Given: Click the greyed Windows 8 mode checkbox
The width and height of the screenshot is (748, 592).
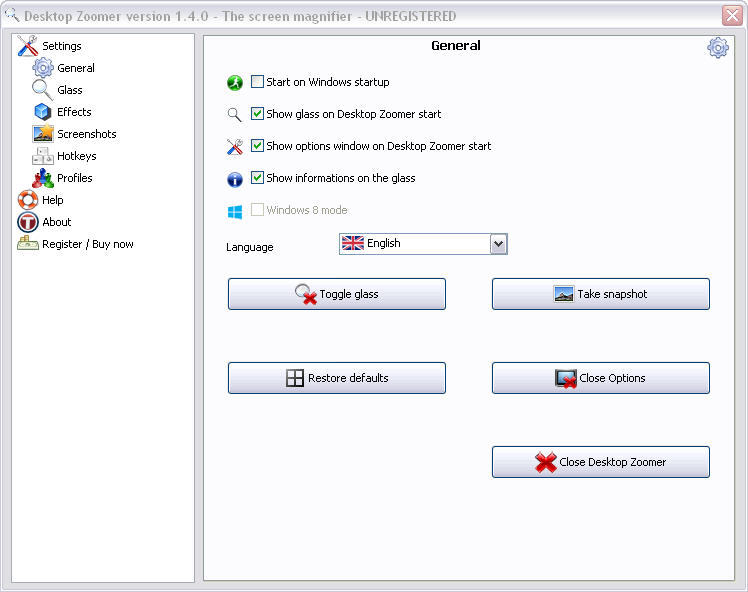Looking at the screenshot, I should pyautogui.click(x=257, y=209).
